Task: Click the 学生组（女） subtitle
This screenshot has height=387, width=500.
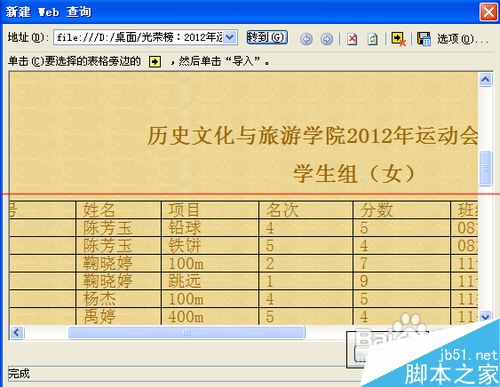Action: [x=355, y=174]
